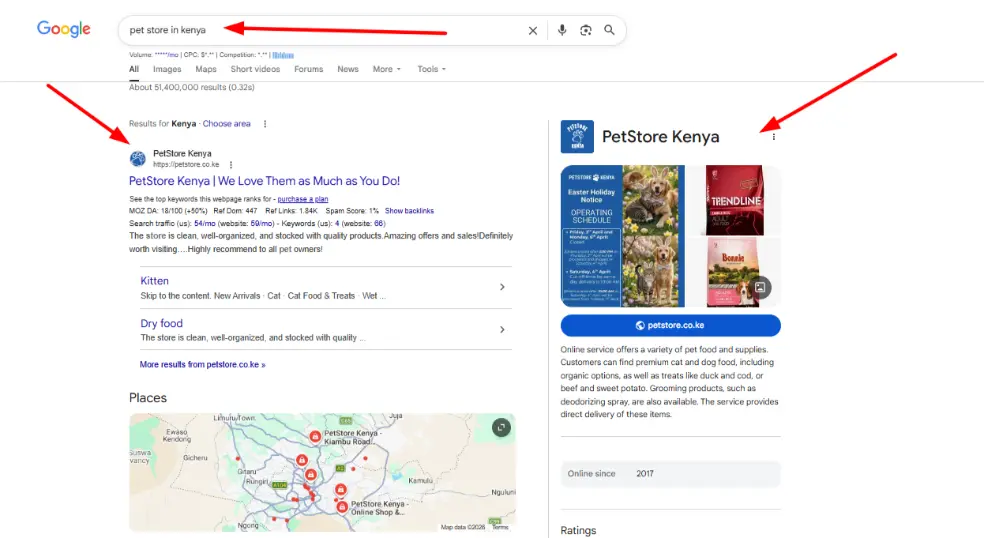
Task: Open the Short videos tab
Action: click(x=255, y=69)
